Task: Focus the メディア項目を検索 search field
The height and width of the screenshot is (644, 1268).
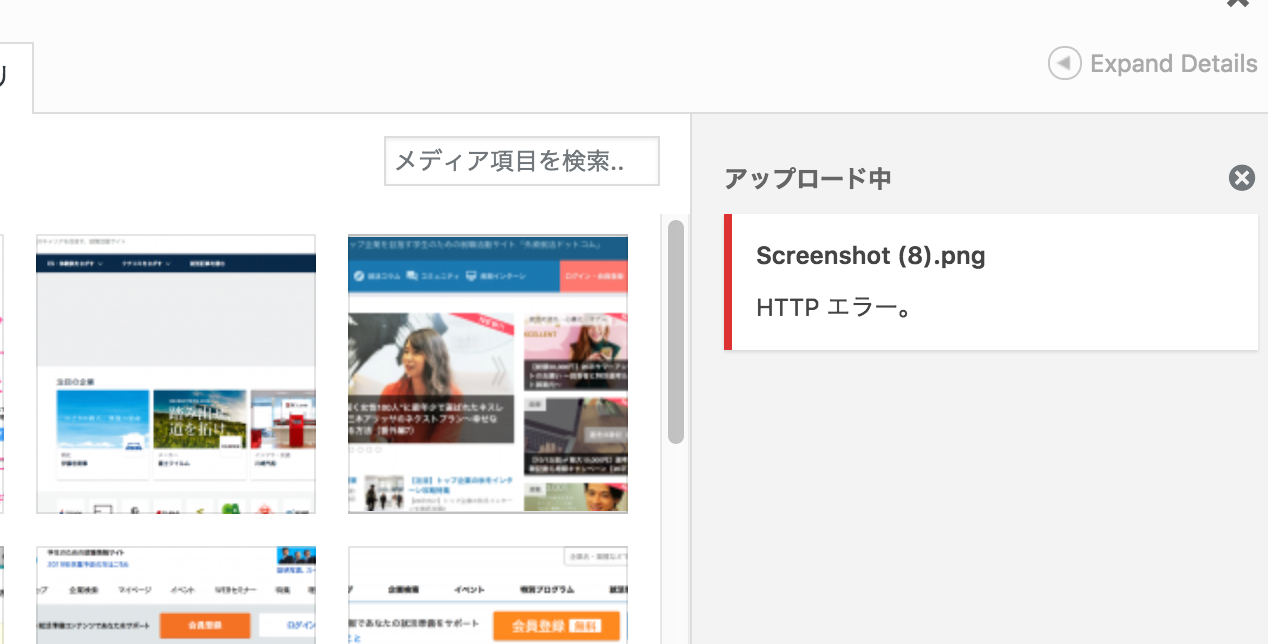Action: (x=521, y=161)
